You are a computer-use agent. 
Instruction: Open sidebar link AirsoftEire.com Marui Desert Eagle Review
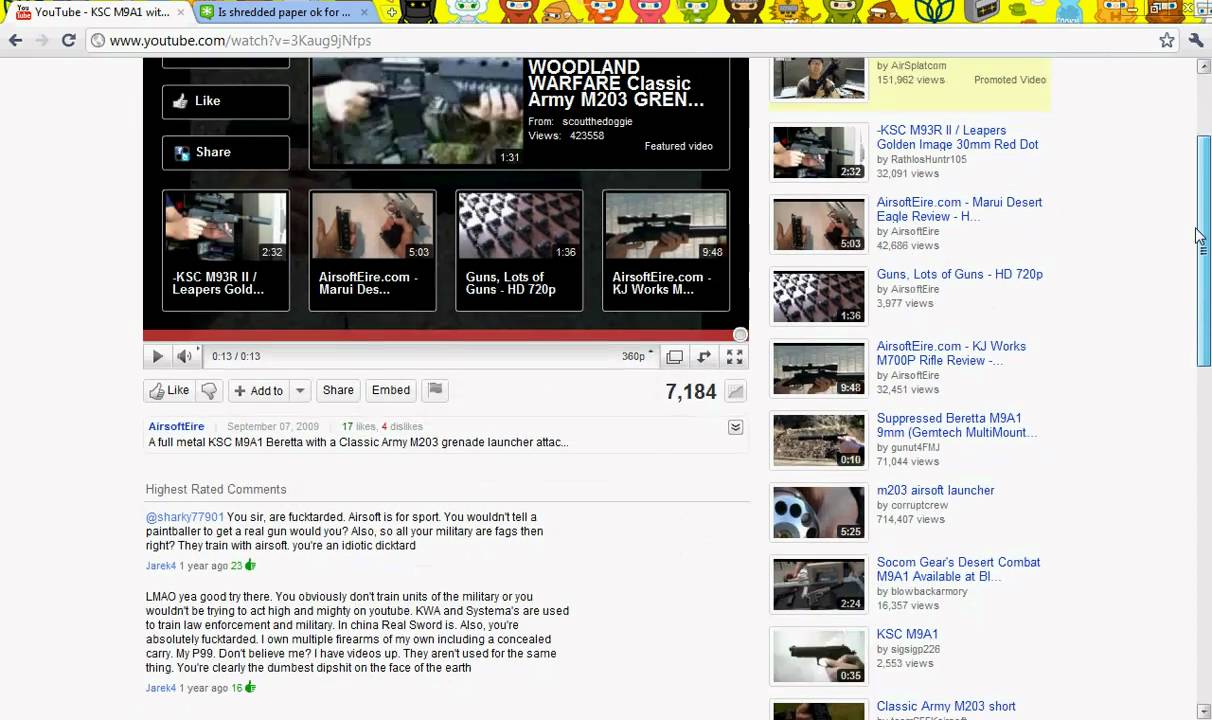tap(959, 209)
